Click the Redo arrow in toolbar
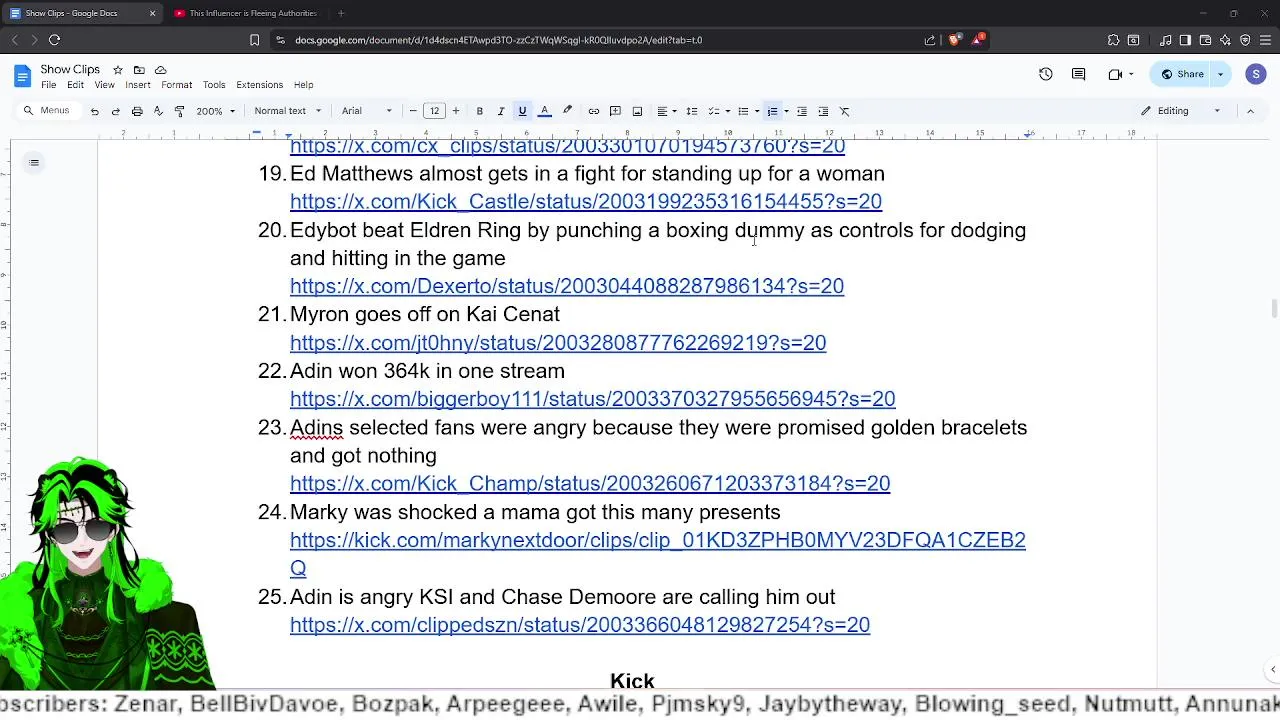Screen dimensions: 1280x720 pos(116,111)
